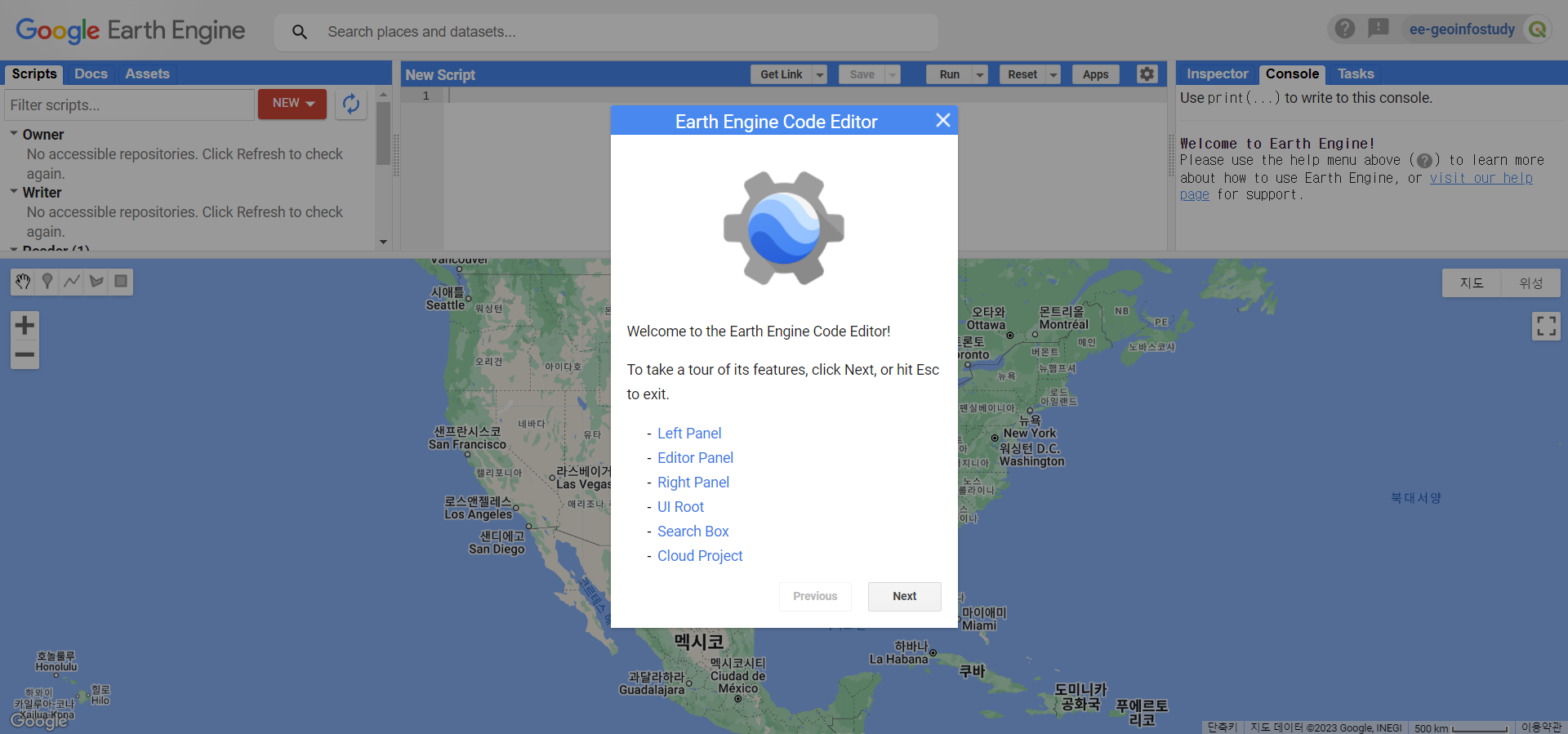Screen dimensions: 1568x734
Task: Click the Save button
Action: [862, 74]
